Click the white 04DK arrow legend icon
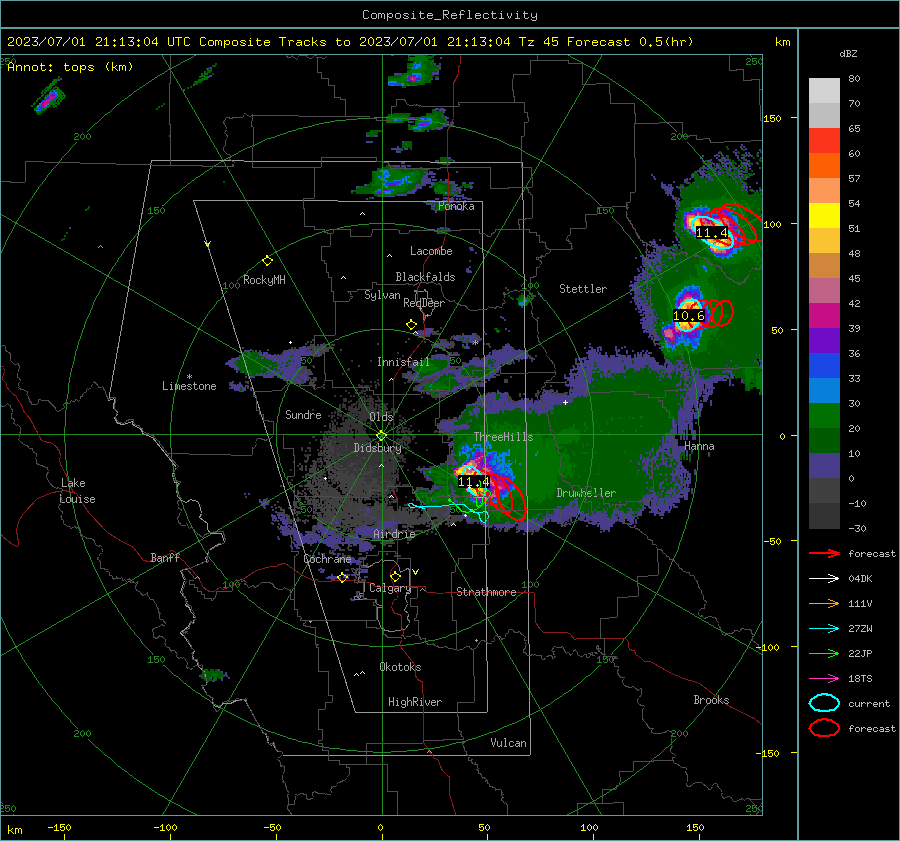The width and height of the screenshot is (900, 841). 824,579
